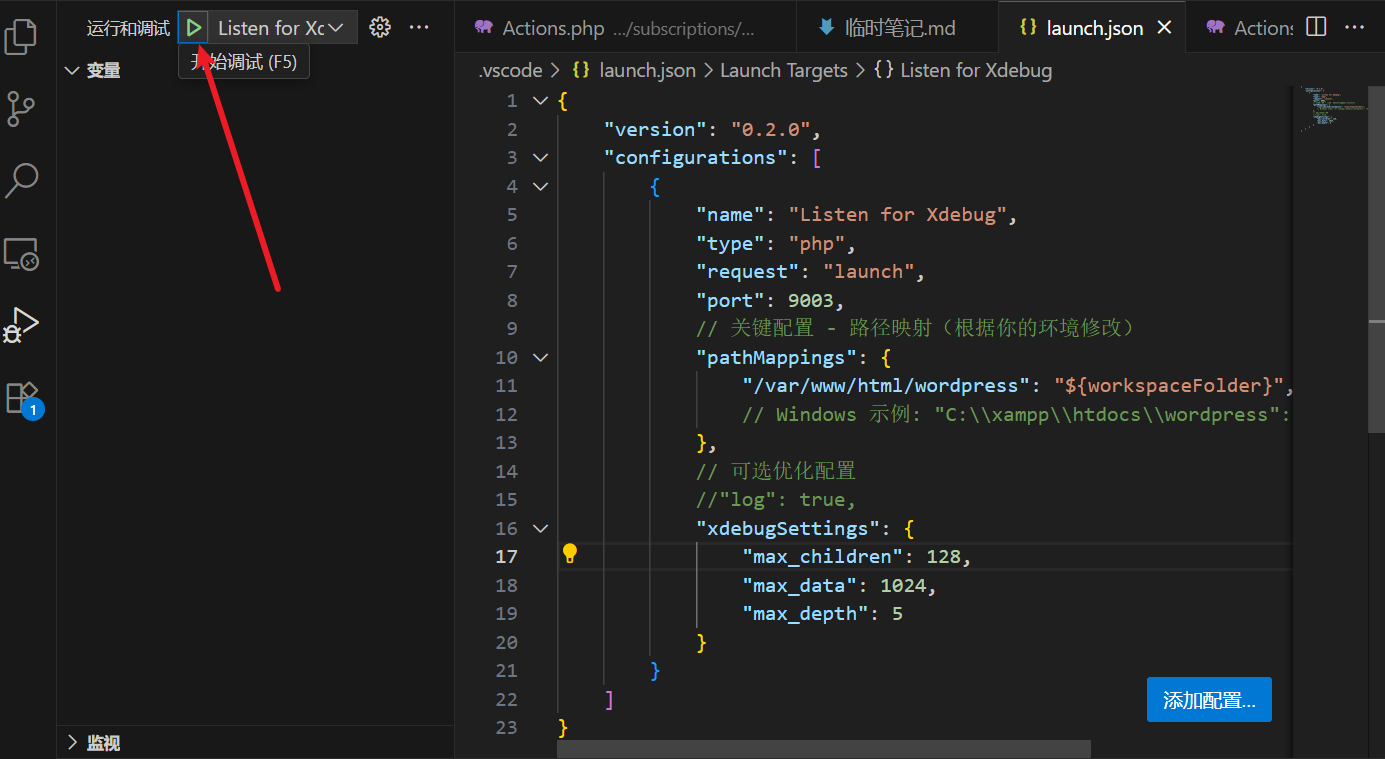The image size is (1385, 759).
Task: Click the 运行和调试 panel title
Action: tap(128, 28)
